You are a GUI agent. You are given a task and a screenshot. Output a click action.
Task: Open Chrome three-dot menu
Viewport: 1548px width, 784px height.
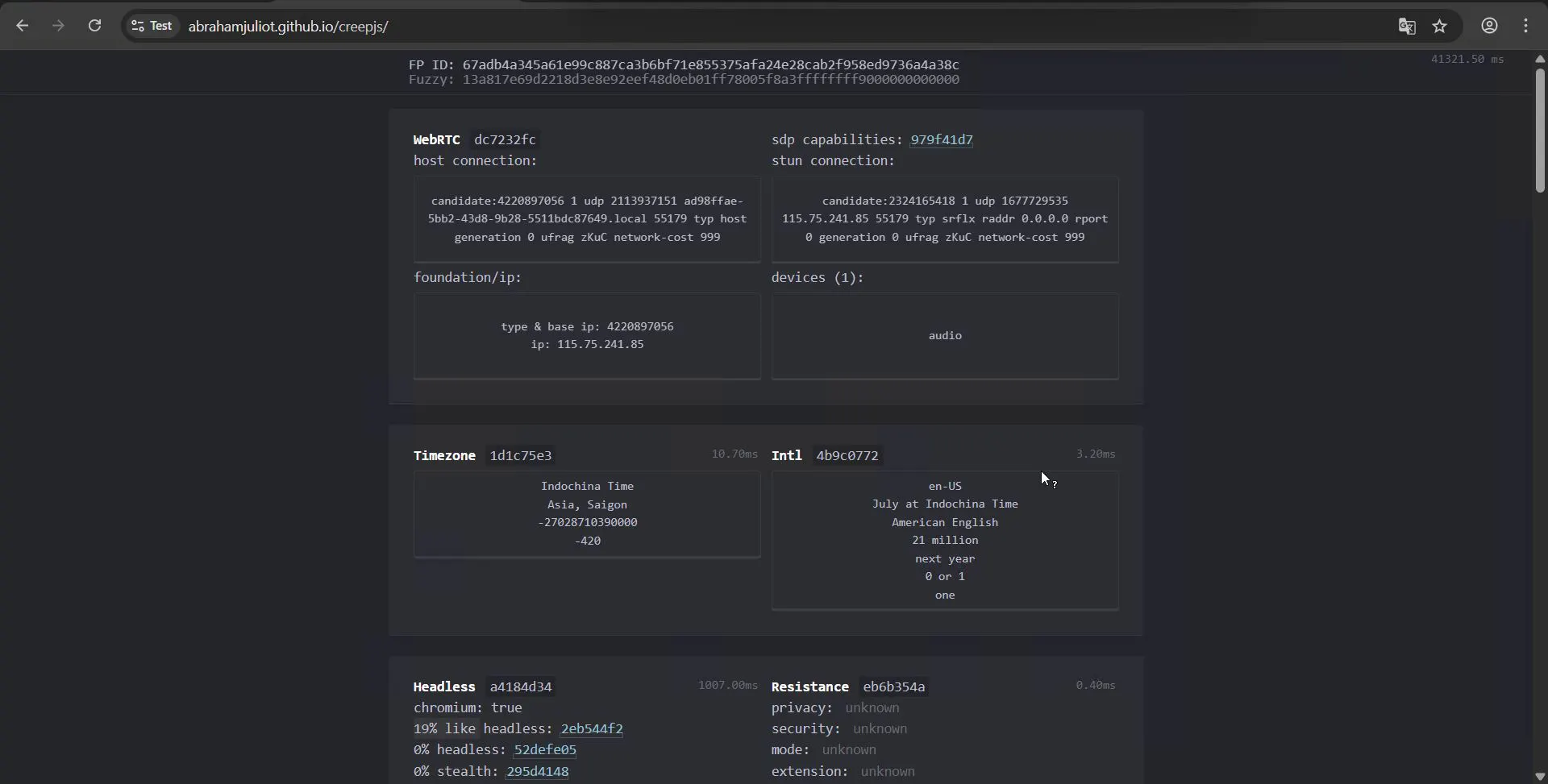[x=1525, y=26]
